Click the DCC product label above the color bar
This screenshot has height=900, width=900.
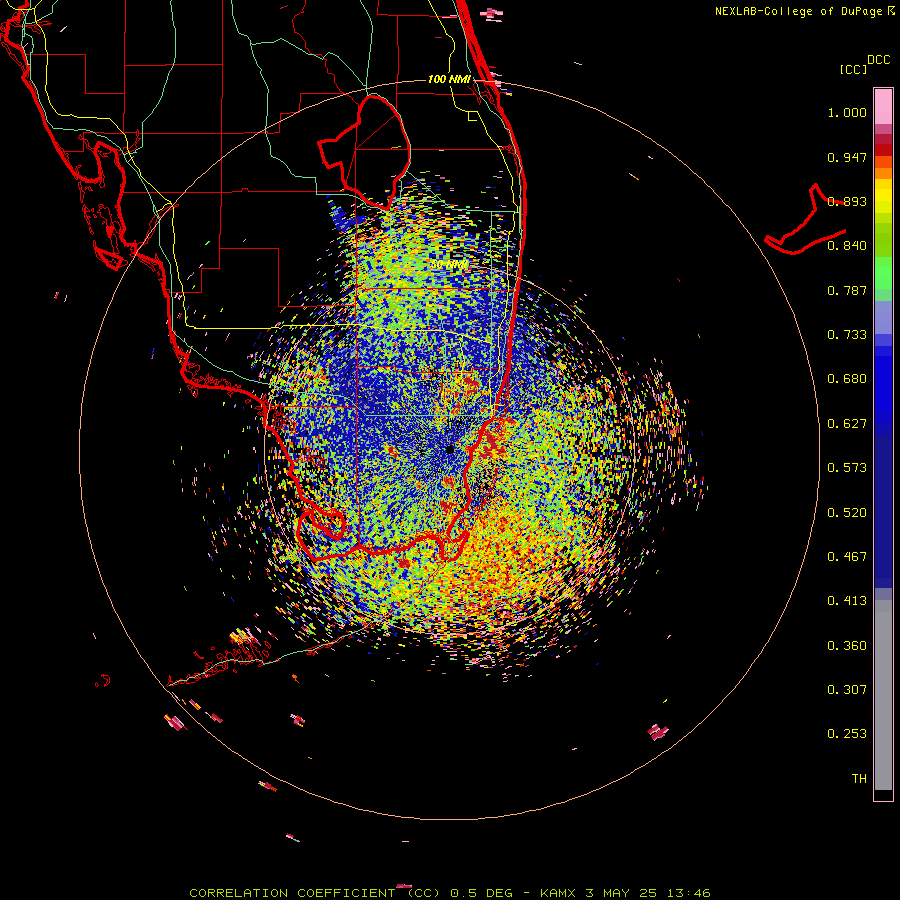click(x=878, y=60)
